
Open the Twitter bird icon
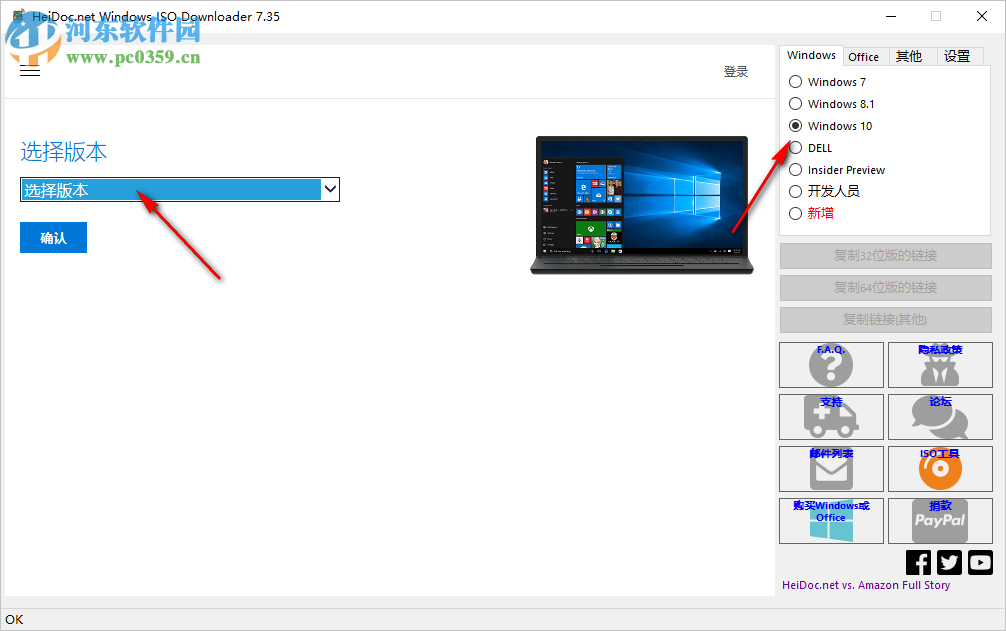(x=949, y=562)
